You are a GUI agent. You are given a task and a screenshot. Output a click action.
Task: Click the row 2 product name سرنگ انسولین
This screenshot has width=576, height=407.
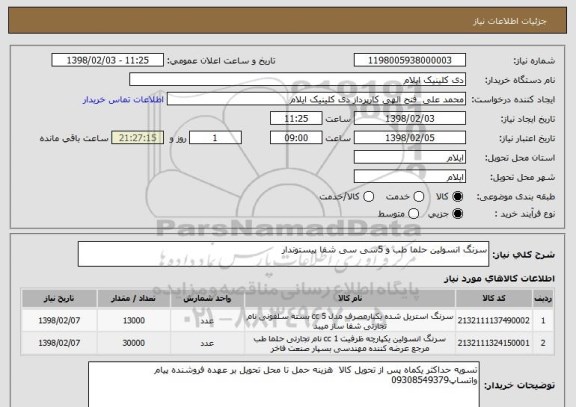click(350, 343)
